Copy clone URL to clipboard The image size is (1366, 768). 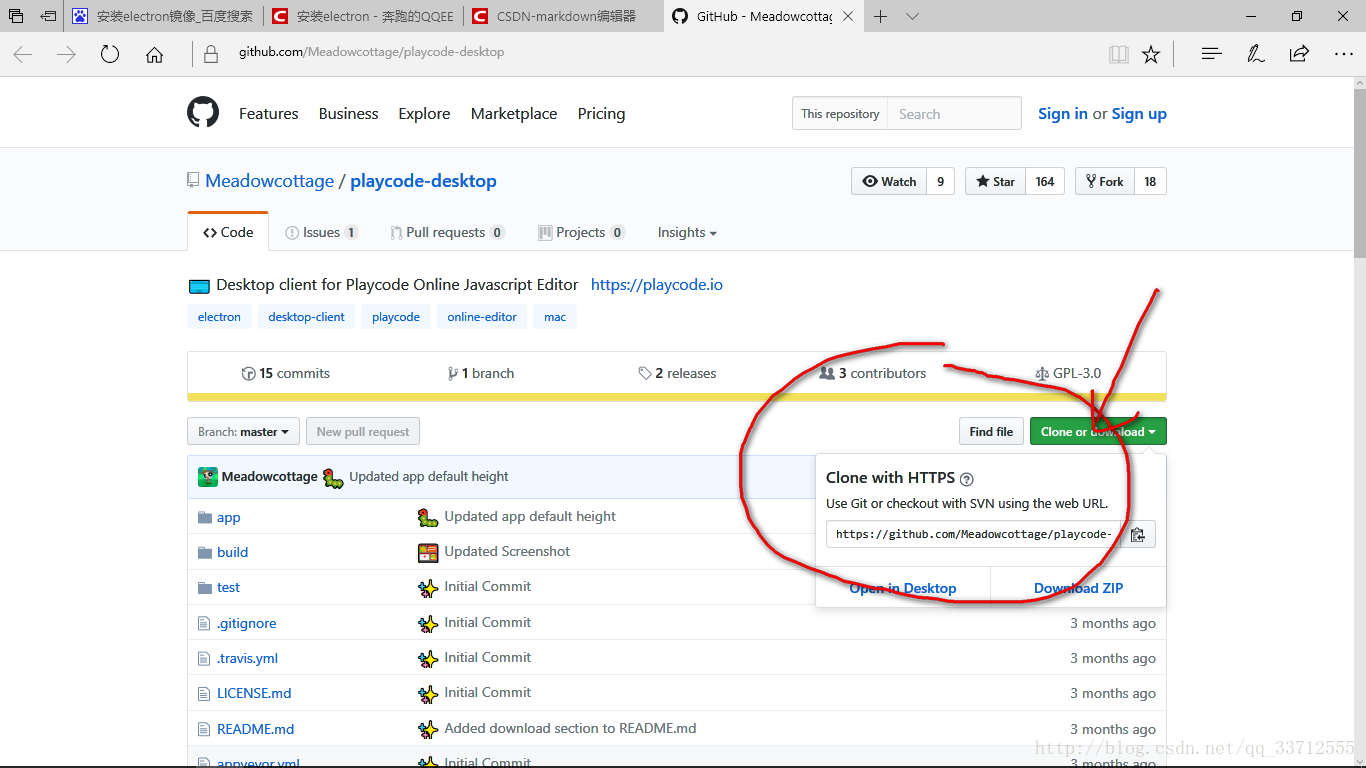click(1137, 534)
